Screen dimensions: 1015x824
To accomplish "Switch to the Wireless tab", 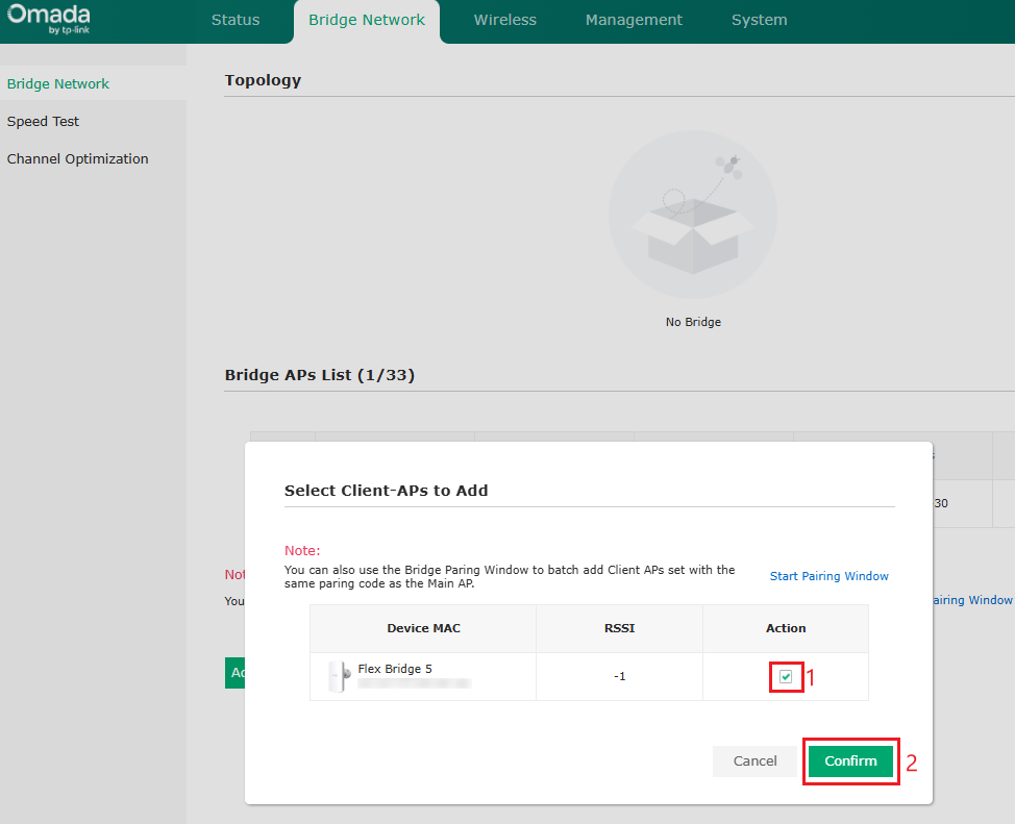I will pyautogui.click(x=505, y=20).
